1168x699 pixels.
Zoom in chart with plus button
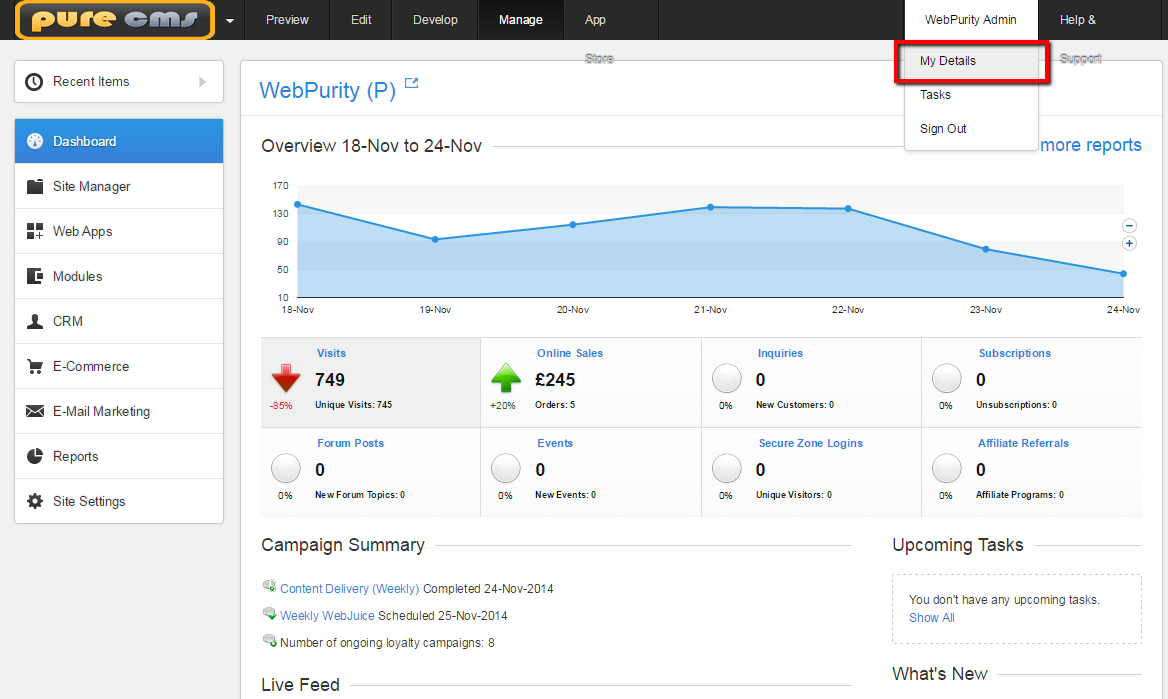(x=1129, y=243)
